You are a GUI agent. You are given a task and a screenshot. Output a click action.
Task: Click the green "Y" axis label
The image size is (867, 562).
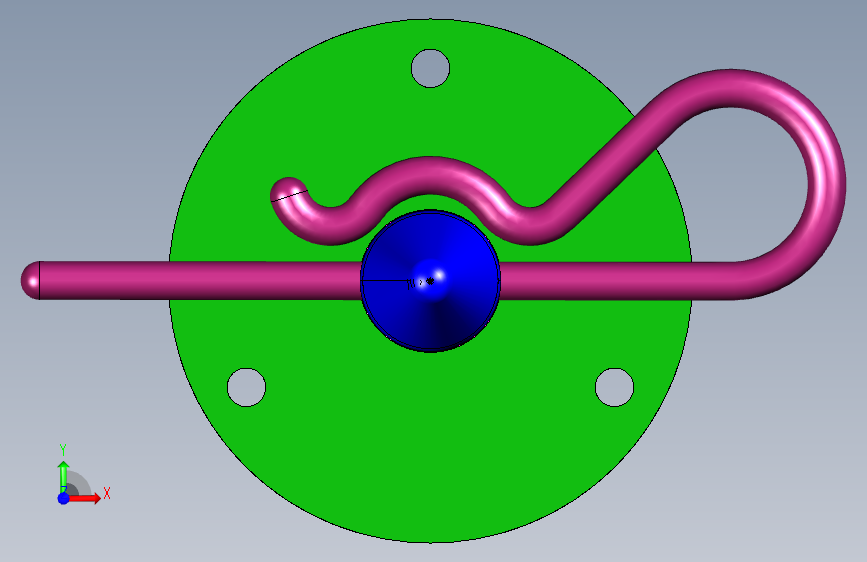(x=63, y=450)
